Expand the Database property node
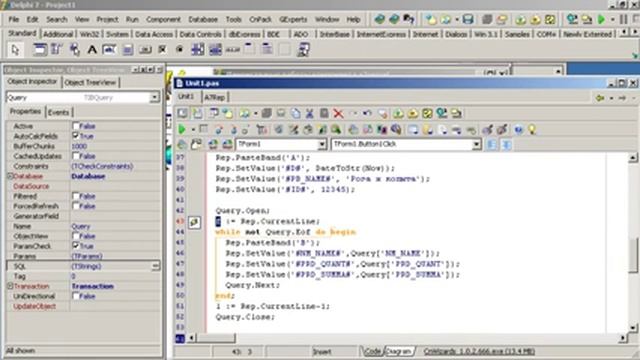The height and width of the screenshot is (360, 640). tap(10, 176)
